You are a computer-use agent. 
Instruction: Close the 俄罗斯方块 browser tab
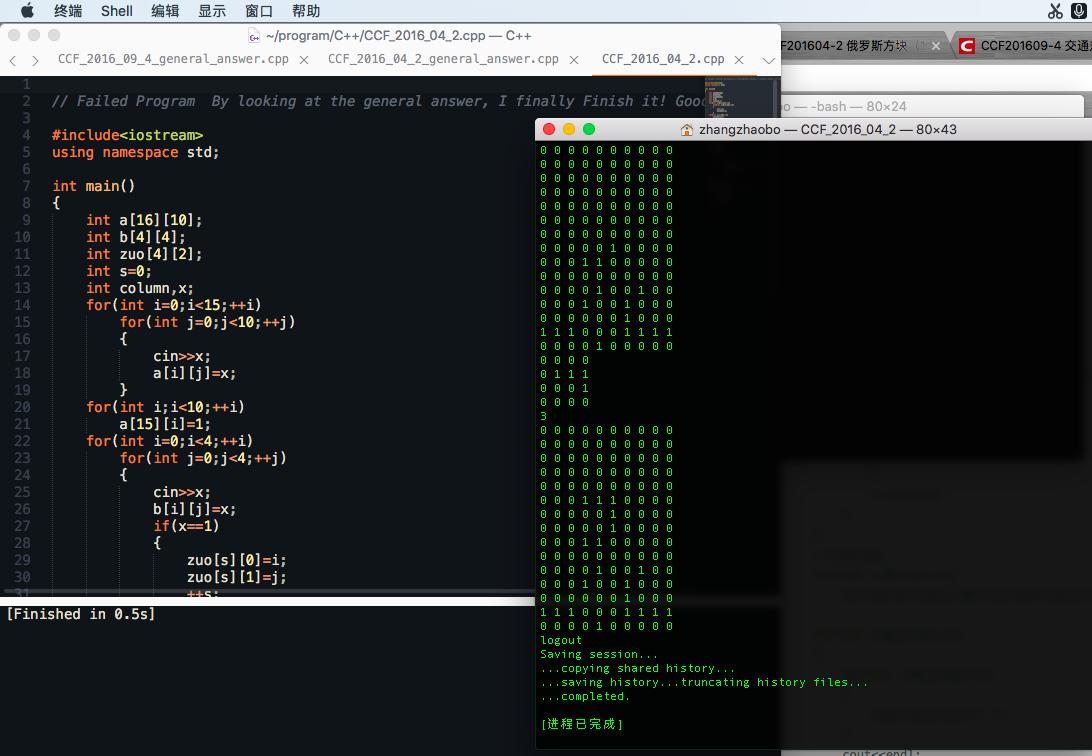click(936, 46)
